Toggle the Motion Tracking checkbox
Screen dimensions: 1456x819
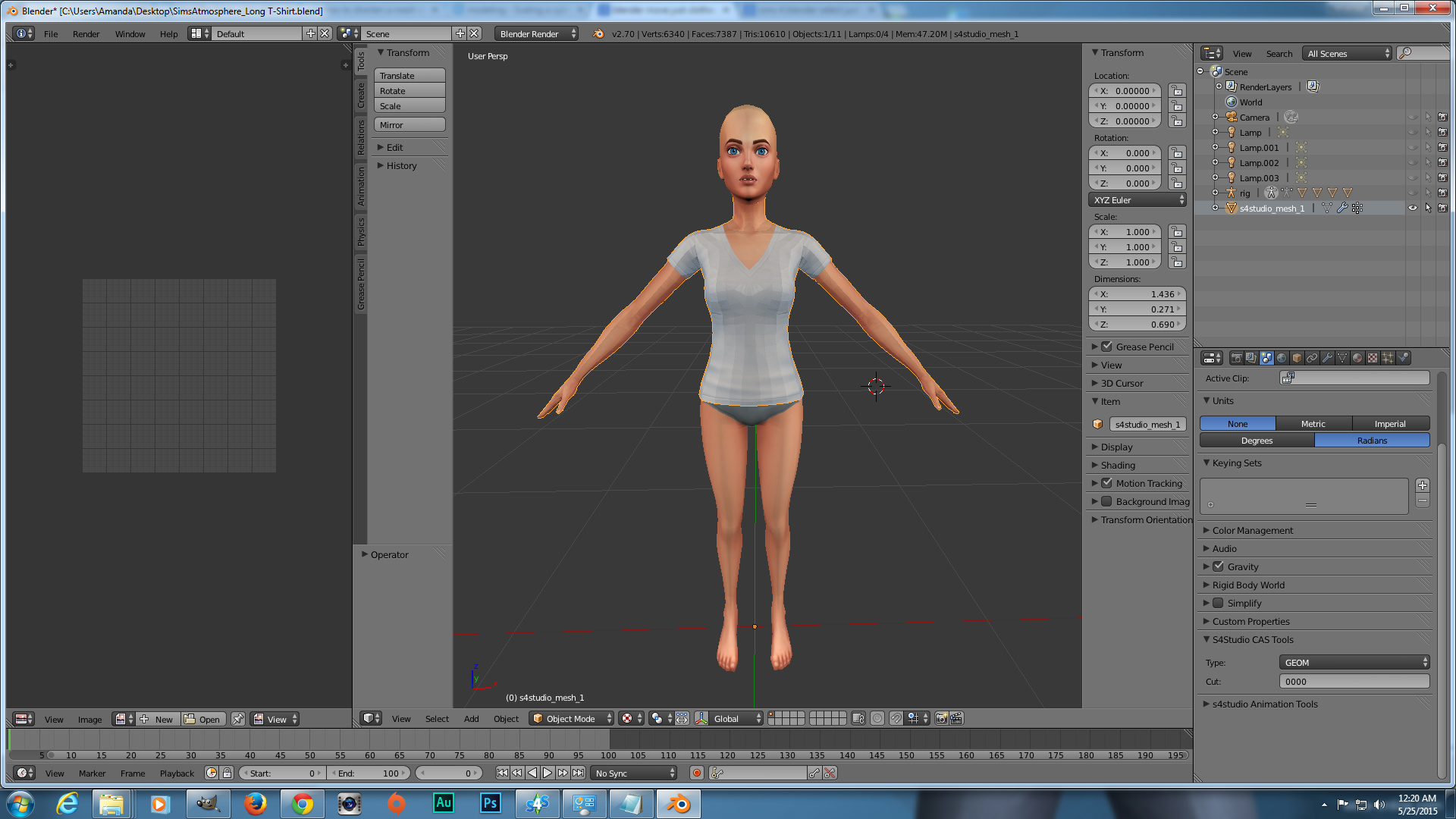click(1106, 483)
